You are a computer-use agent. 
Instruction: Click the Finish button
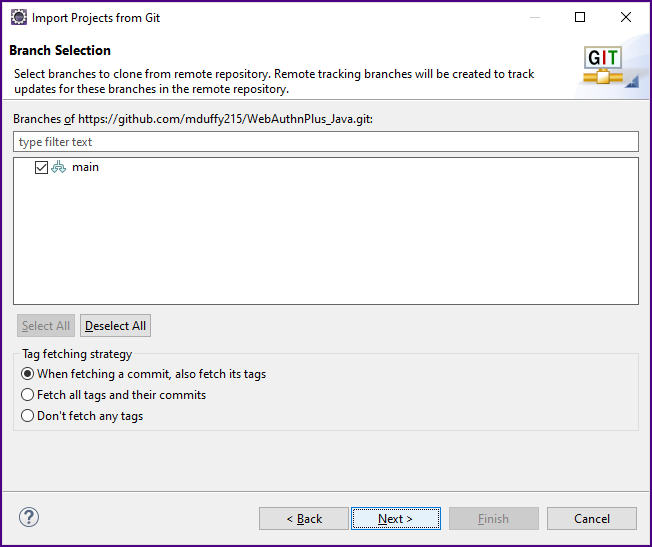[x=494, y=519]
